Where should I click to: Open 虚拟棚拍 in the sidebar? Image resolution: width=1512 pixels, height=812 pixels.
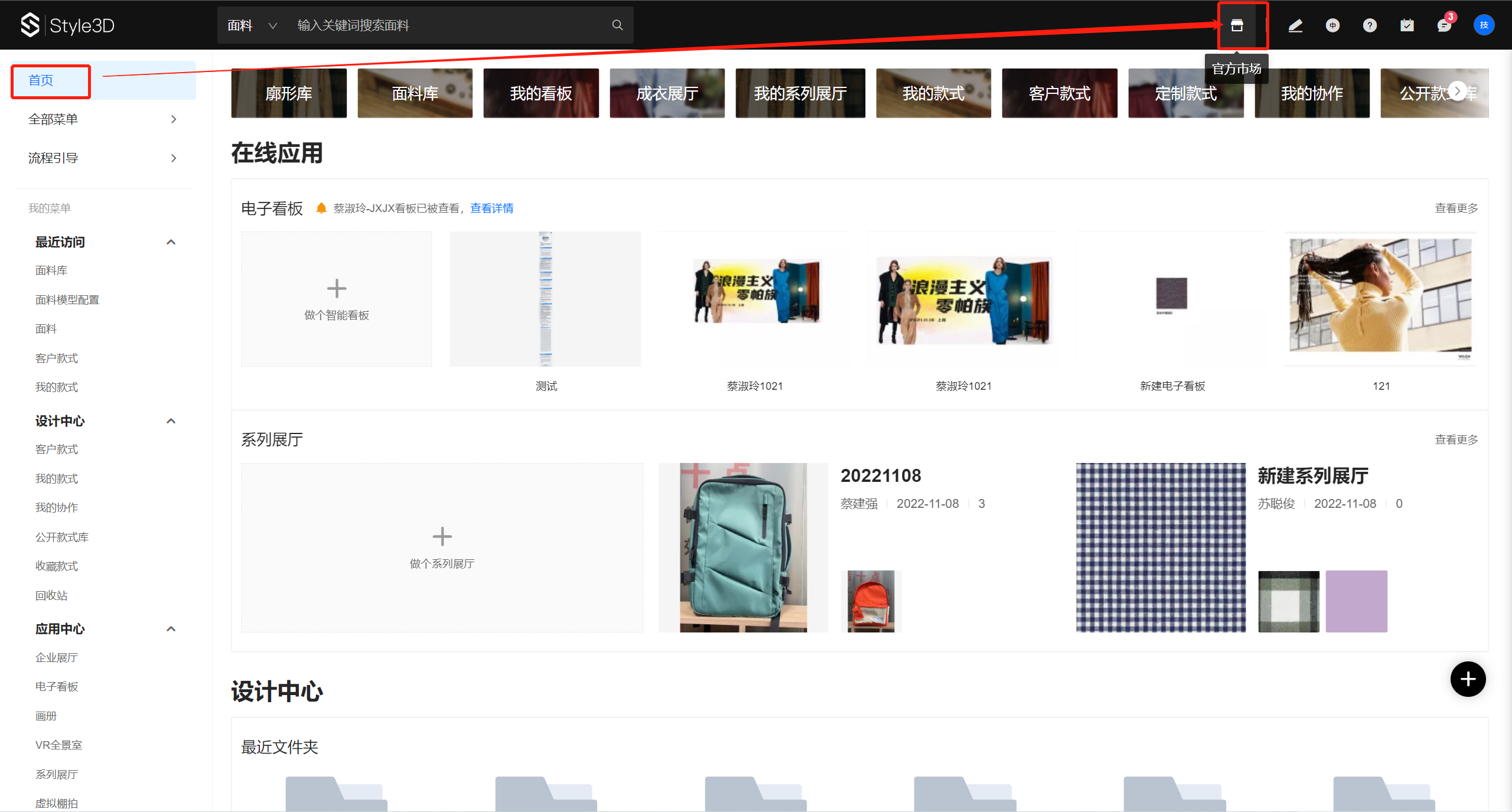pos(57,804)
